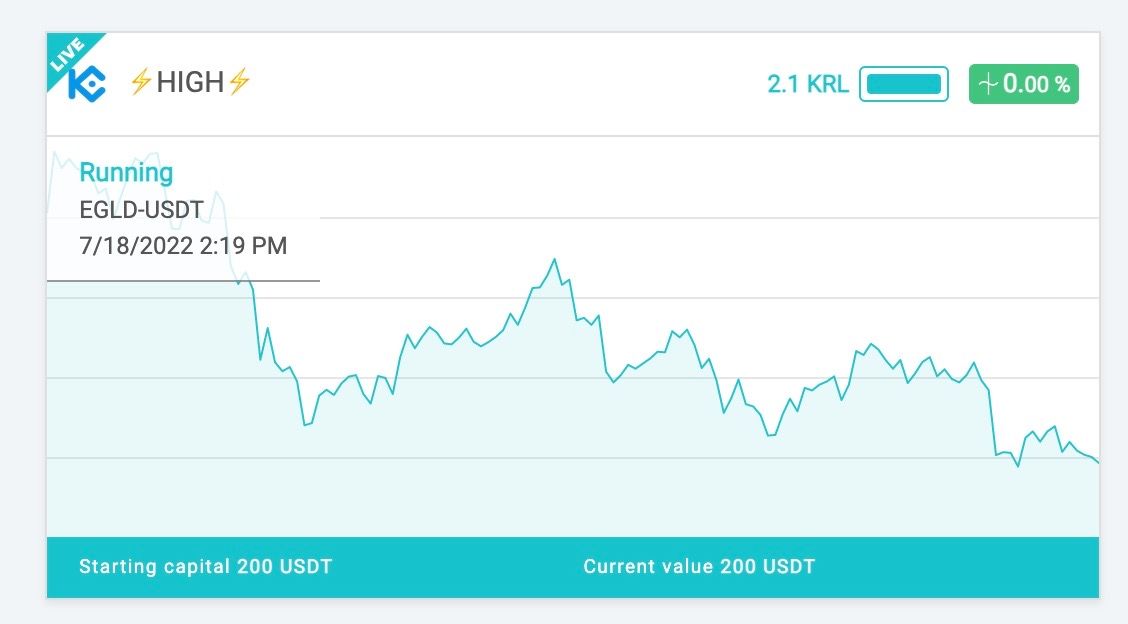Click the Starting capital 200 USDT label

tap(206, 566)
